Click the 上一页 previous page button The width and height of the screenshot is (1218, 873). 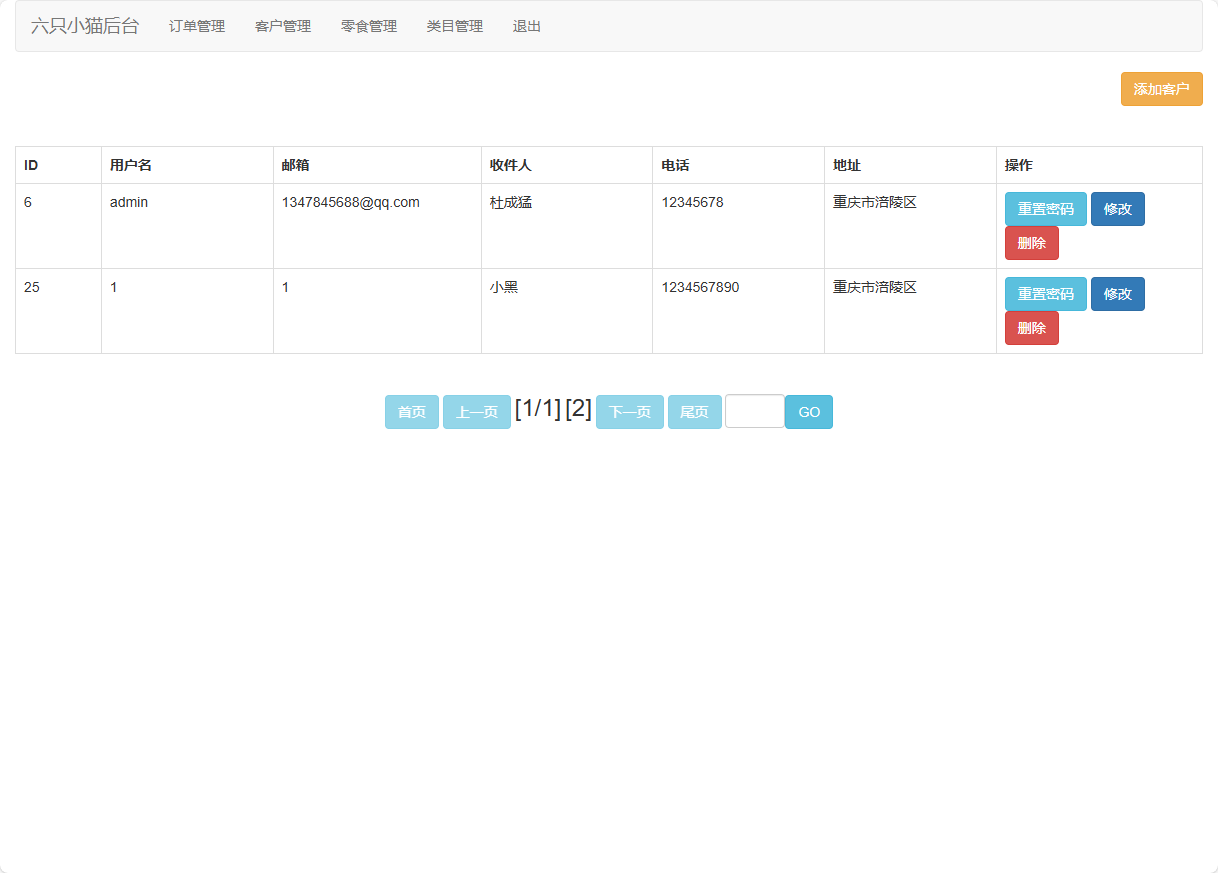477,412
